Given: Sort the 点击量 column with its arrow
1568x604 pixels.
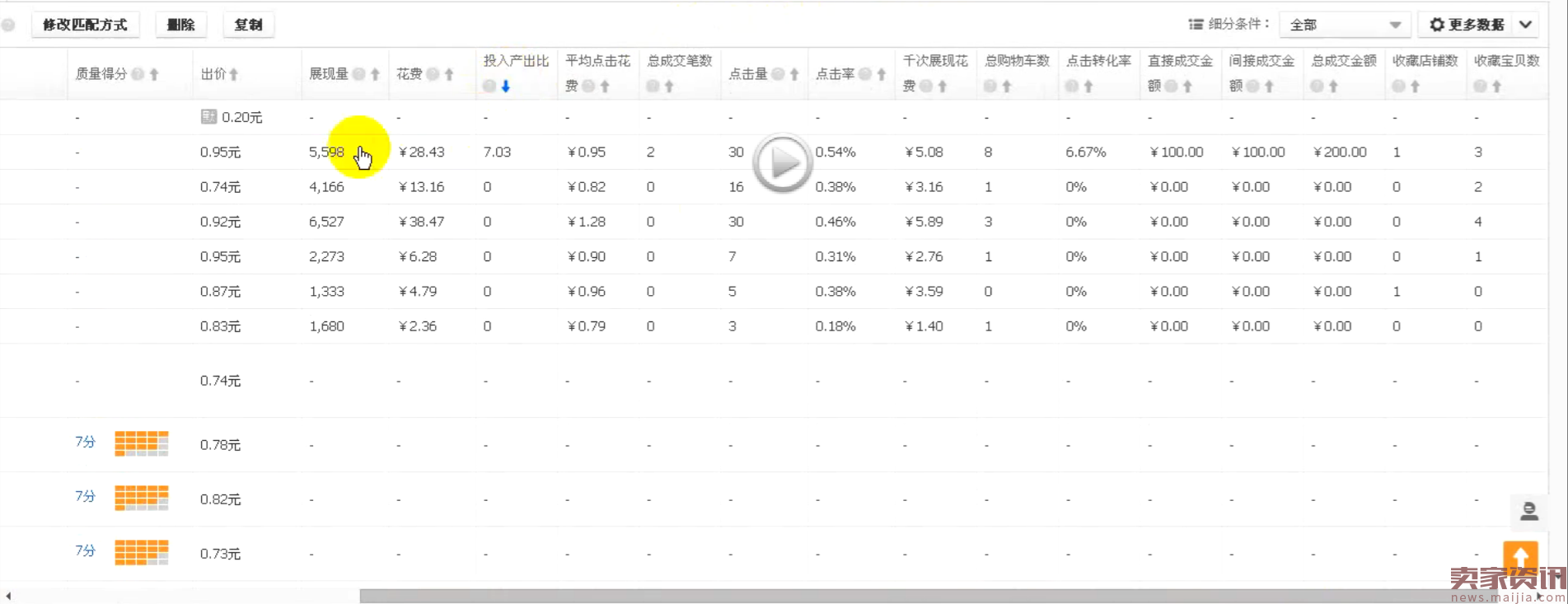Looking at the screenshot, I should click(794, 74).
